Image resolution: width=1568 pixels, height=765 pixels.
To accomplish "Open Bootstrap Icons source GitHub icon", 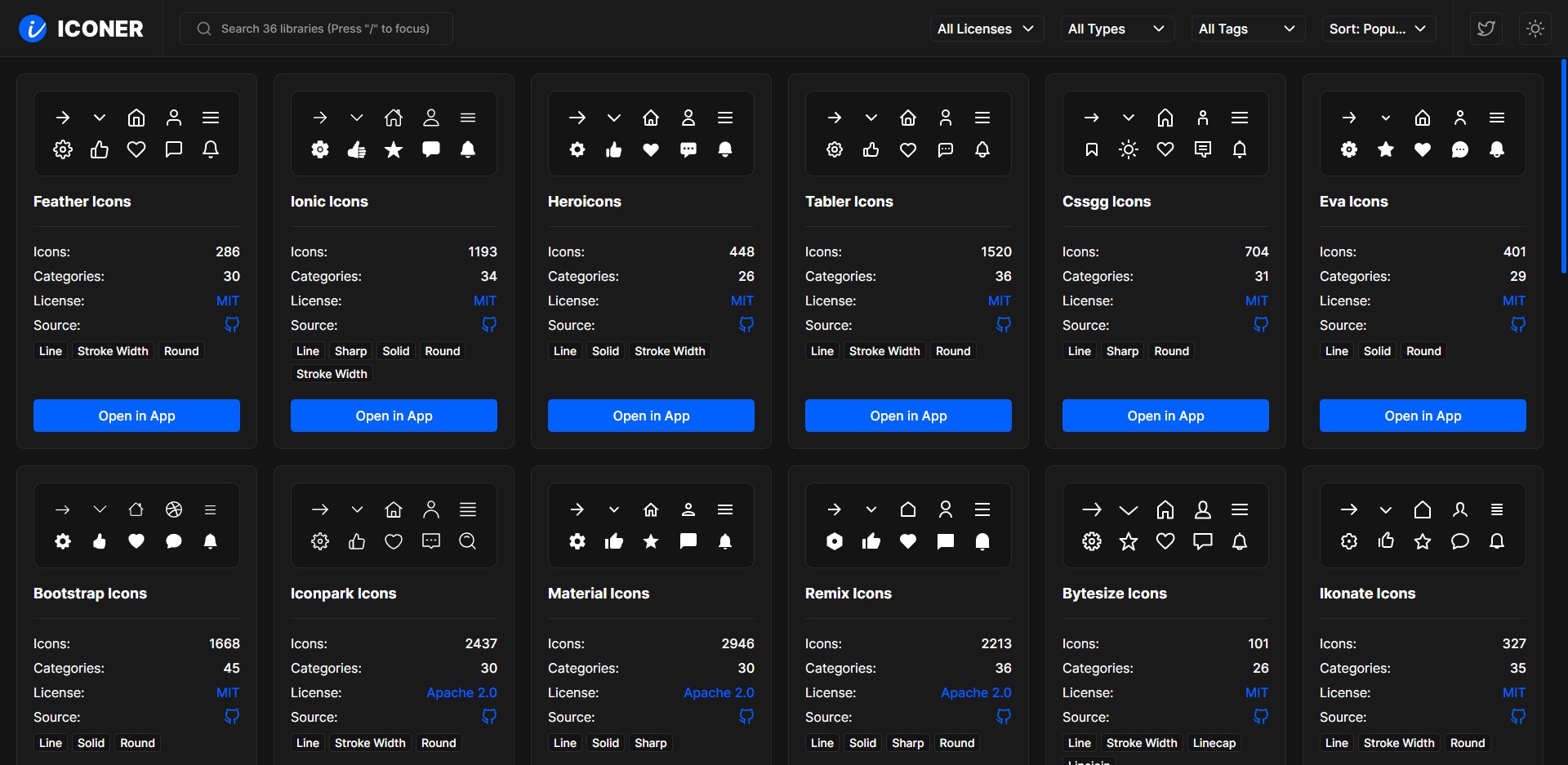I will (x=232, y=717).
